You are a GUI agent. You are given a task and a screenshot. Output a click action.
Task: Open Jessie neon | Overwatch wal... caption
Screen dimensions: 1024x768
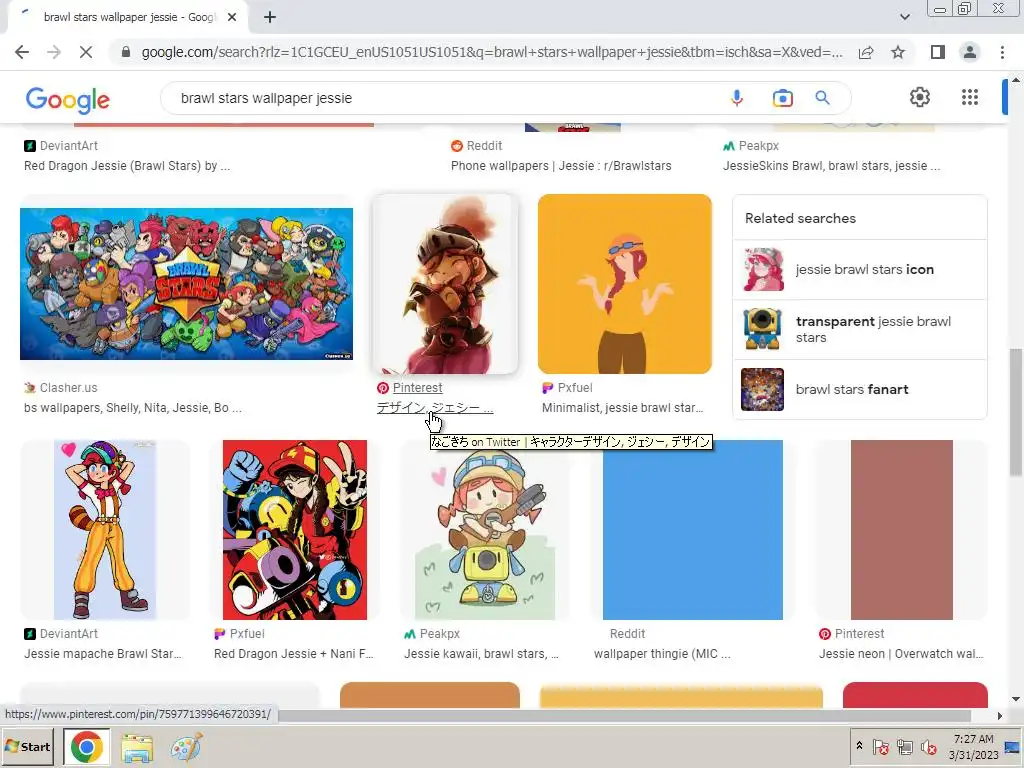pyautogui.click(x=901, y=654)
